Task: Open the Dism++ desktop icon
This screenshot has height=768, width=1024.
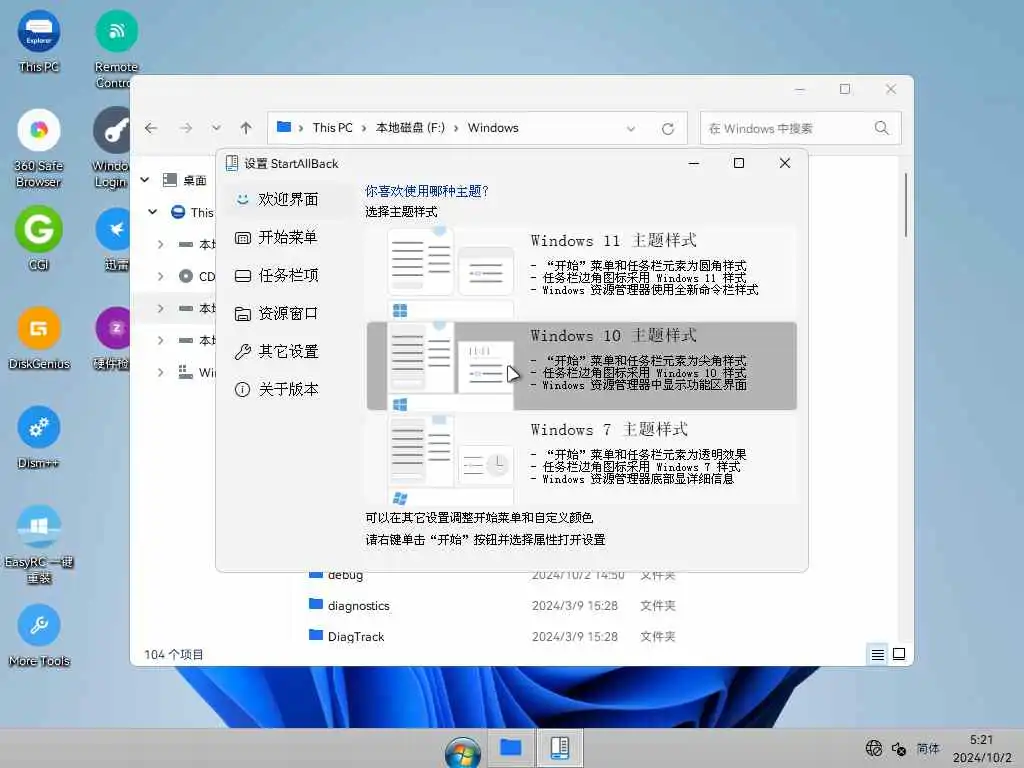Action: point(39,436)
